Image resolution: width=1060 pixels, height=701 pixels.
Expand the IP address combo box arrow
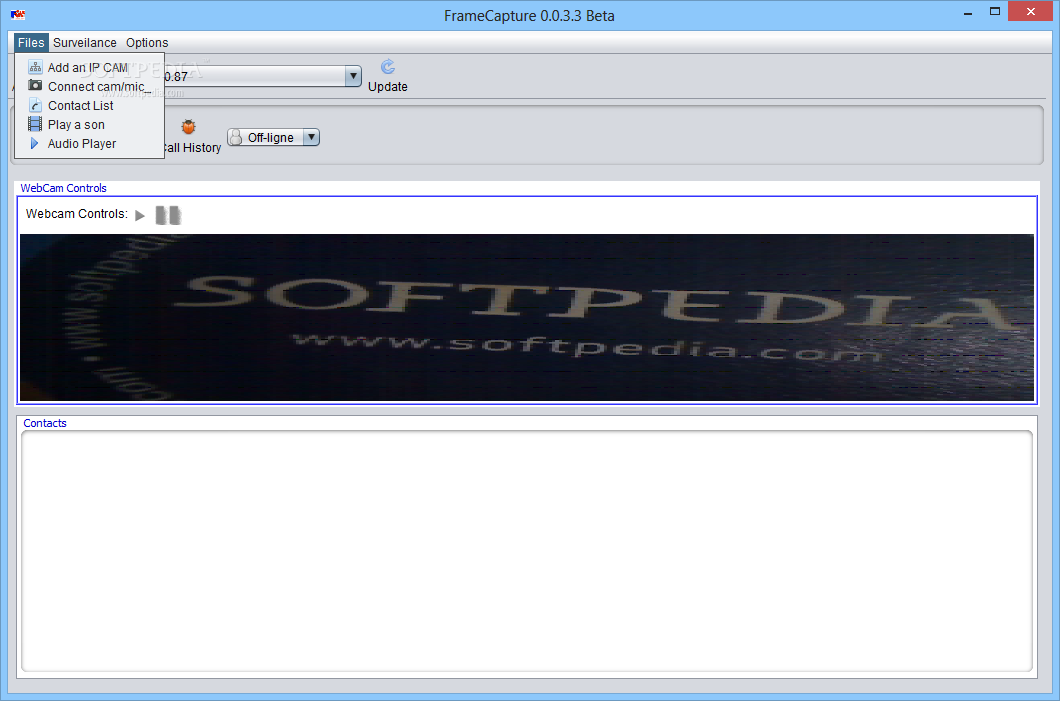click(353, 76)
